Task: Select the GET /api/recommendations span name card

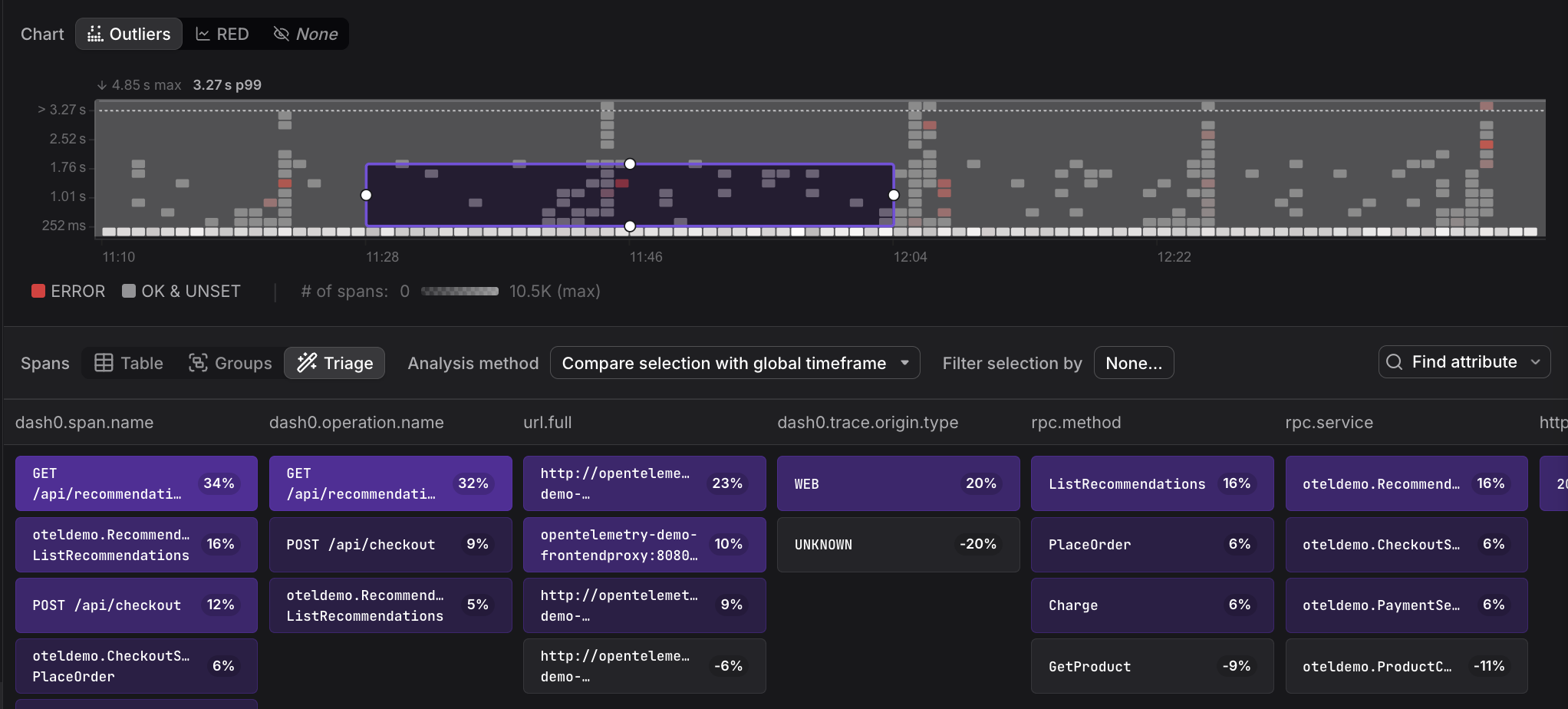Action: 136,483
